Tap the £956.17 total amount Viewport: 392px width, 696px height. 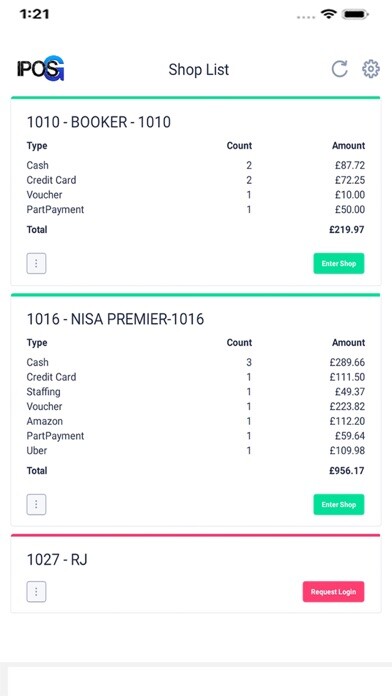tap(347, 471)
